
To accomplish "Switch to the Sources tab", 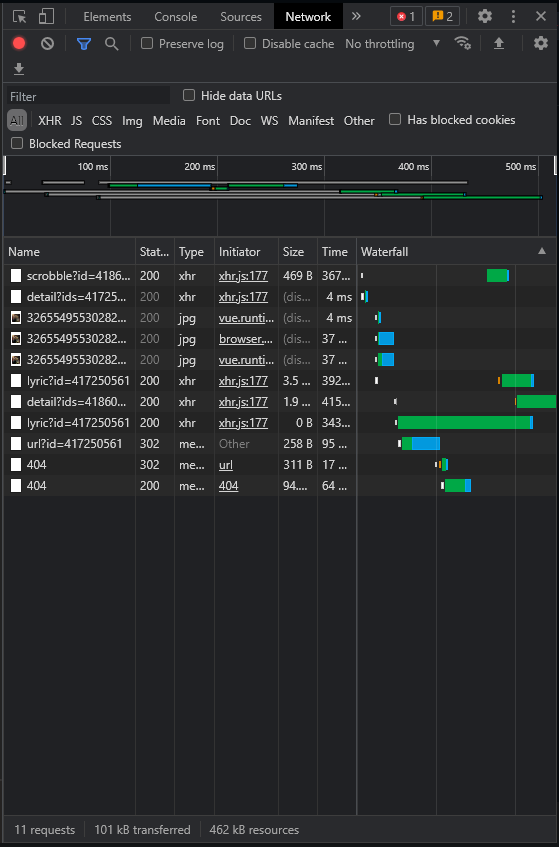I will pos(241,17).
